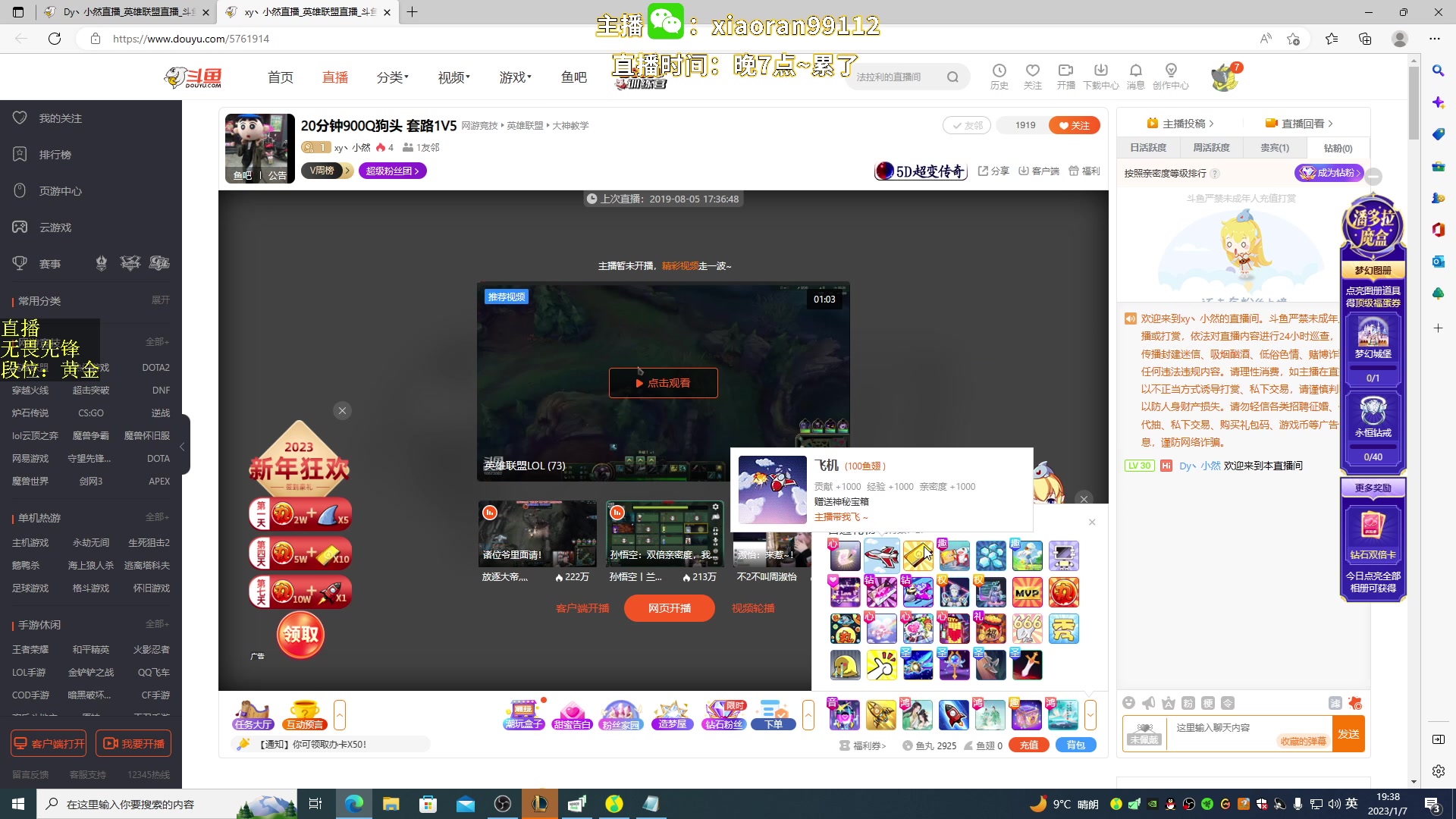Open 首页 in the top navigation
The image size is (1456, 819).
pyautogui.click(x=281, y=77)
